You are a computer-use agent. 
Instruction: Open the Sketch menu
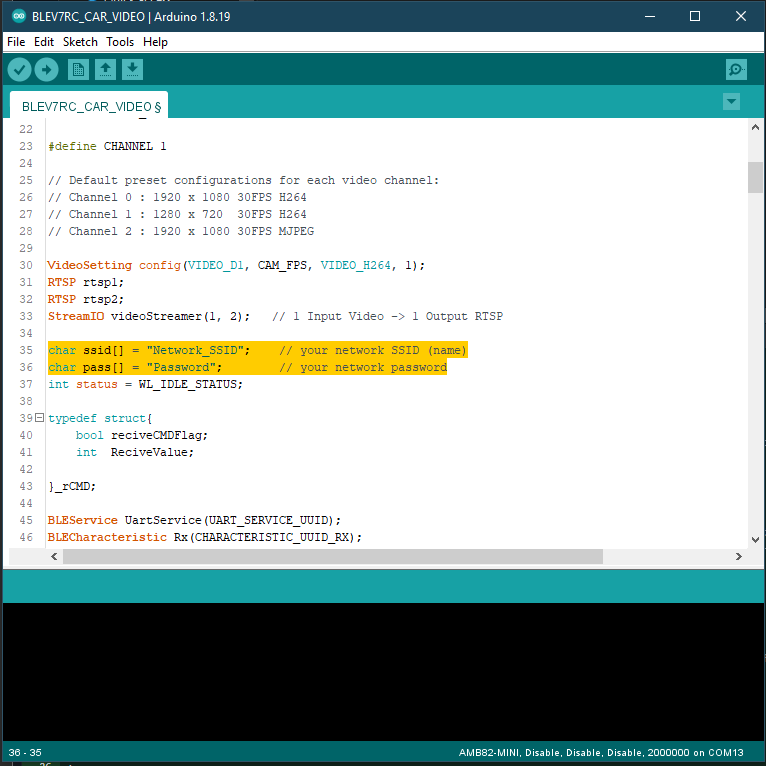pyautogui.click(x=80, y=42)
